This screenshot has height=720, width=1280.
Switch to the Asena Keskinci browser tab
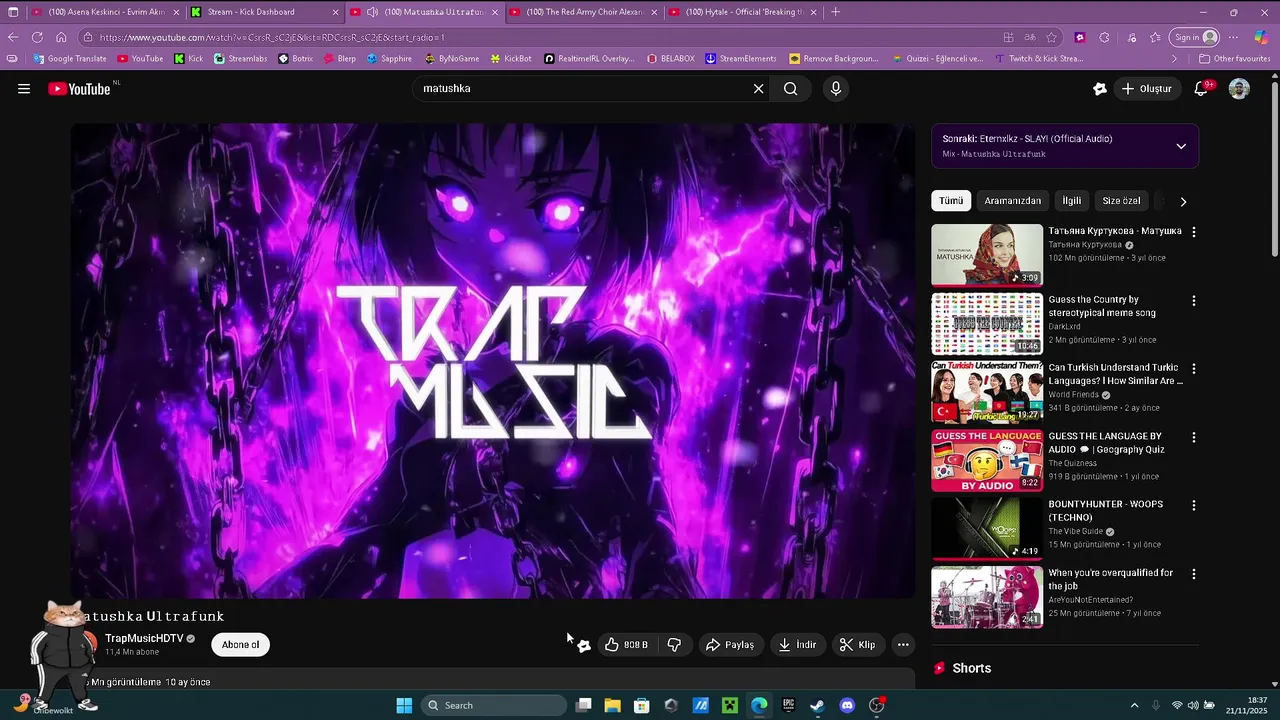tap(105, 12)
